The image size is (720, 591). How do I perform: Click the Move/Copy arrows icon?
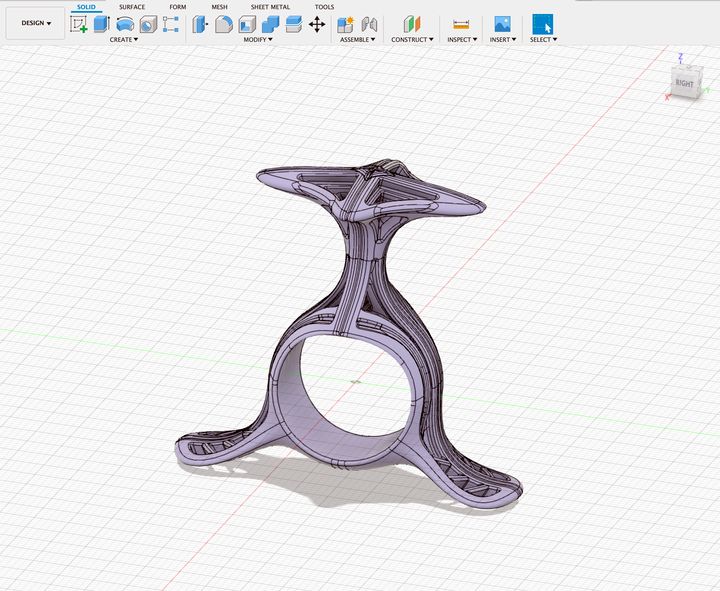click(317, 24)
